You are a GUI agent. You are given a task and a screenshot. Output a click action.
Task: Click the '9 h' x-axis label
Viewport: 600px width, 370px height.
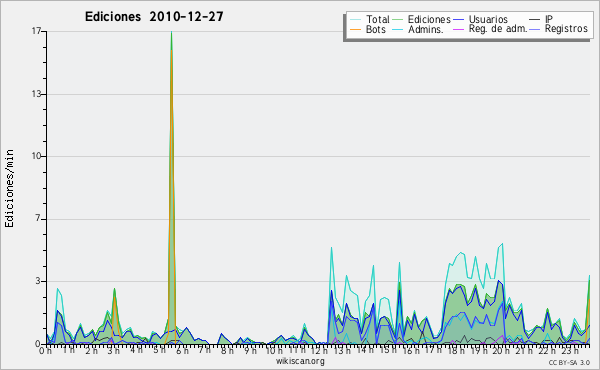coord(250,350)
